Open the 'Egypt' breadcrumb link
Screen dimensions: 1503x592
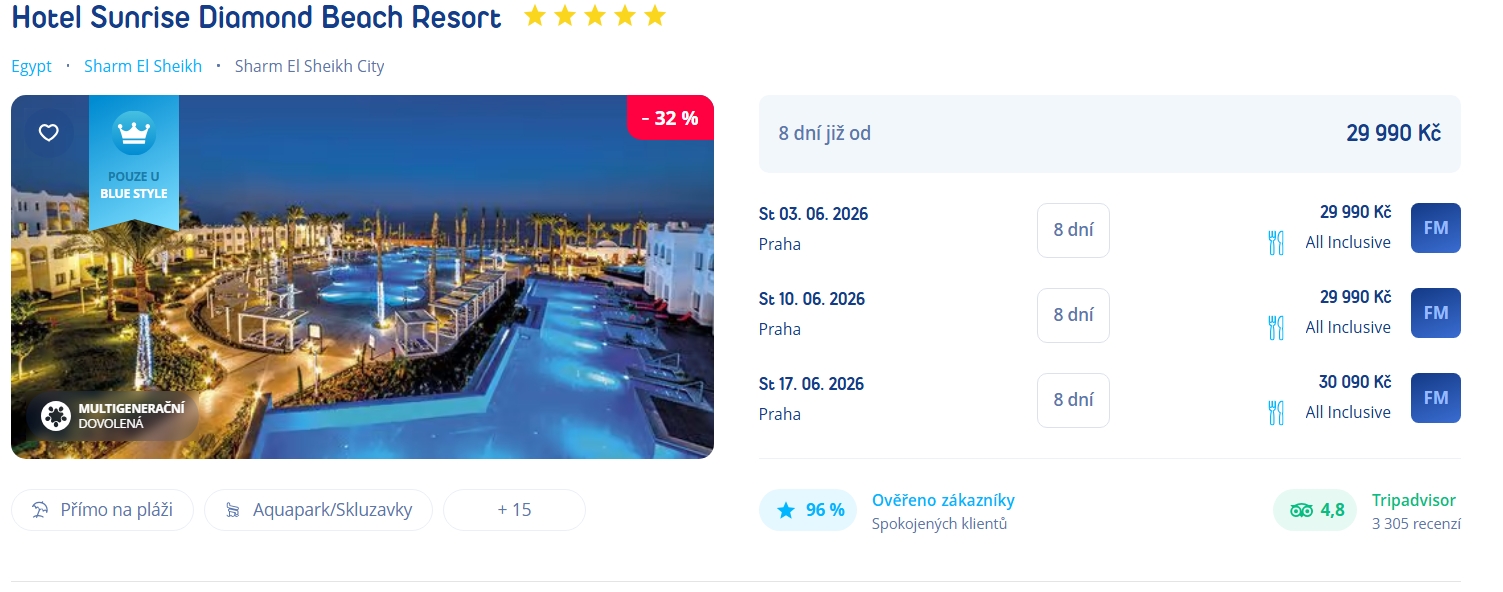(31, 66)
